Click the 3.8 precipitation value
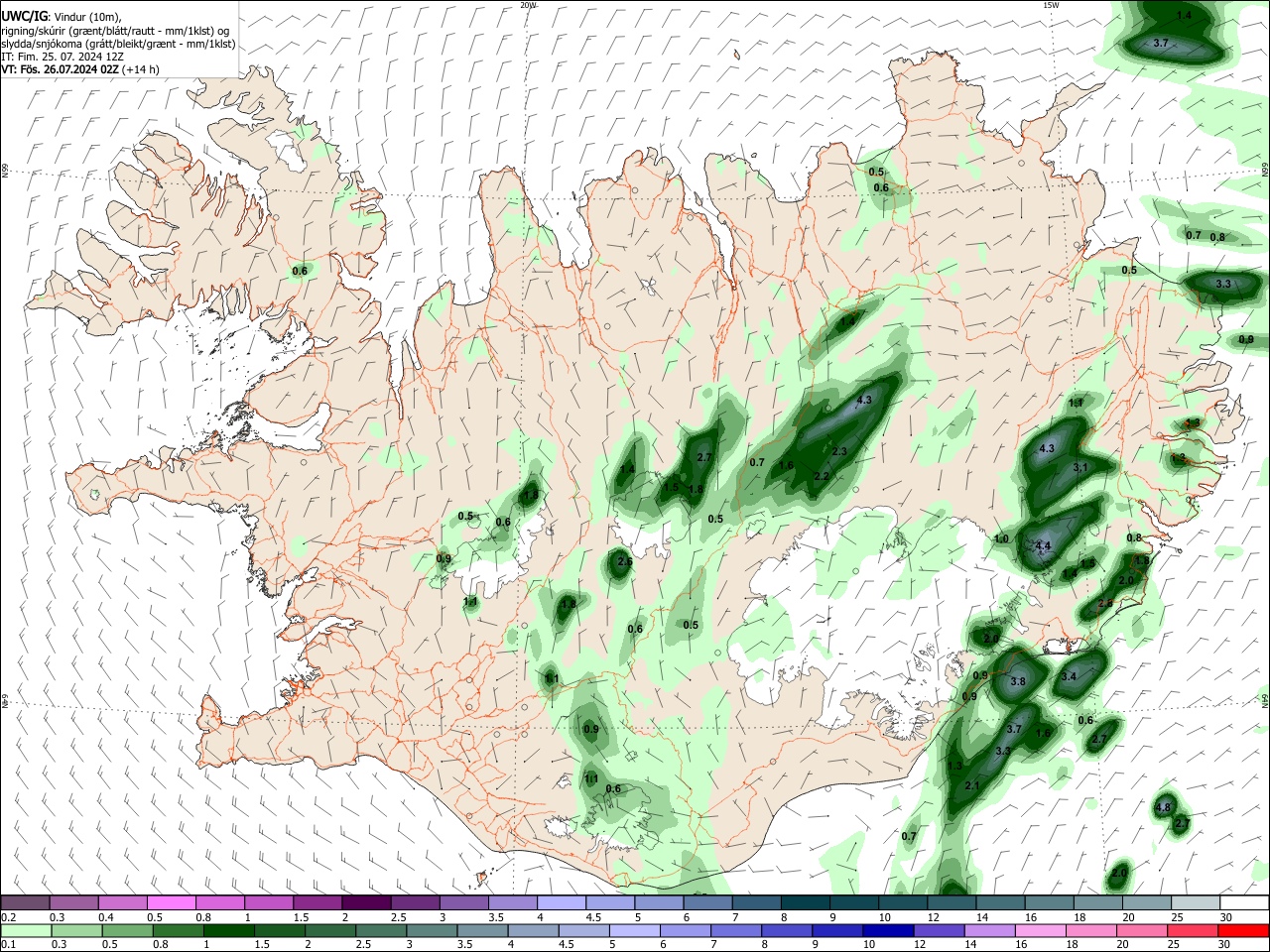Screen dimensions: 1270x952 coord(1017,682)
